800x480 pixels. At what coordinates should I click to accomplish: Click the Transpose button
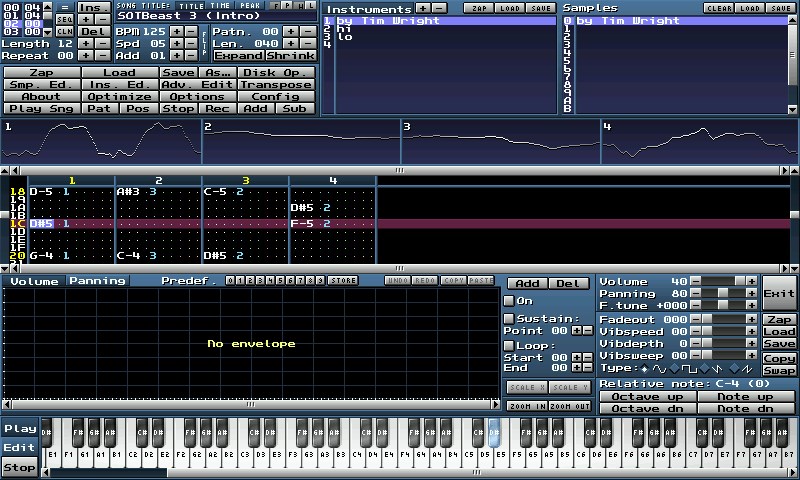tap(276, 85)
